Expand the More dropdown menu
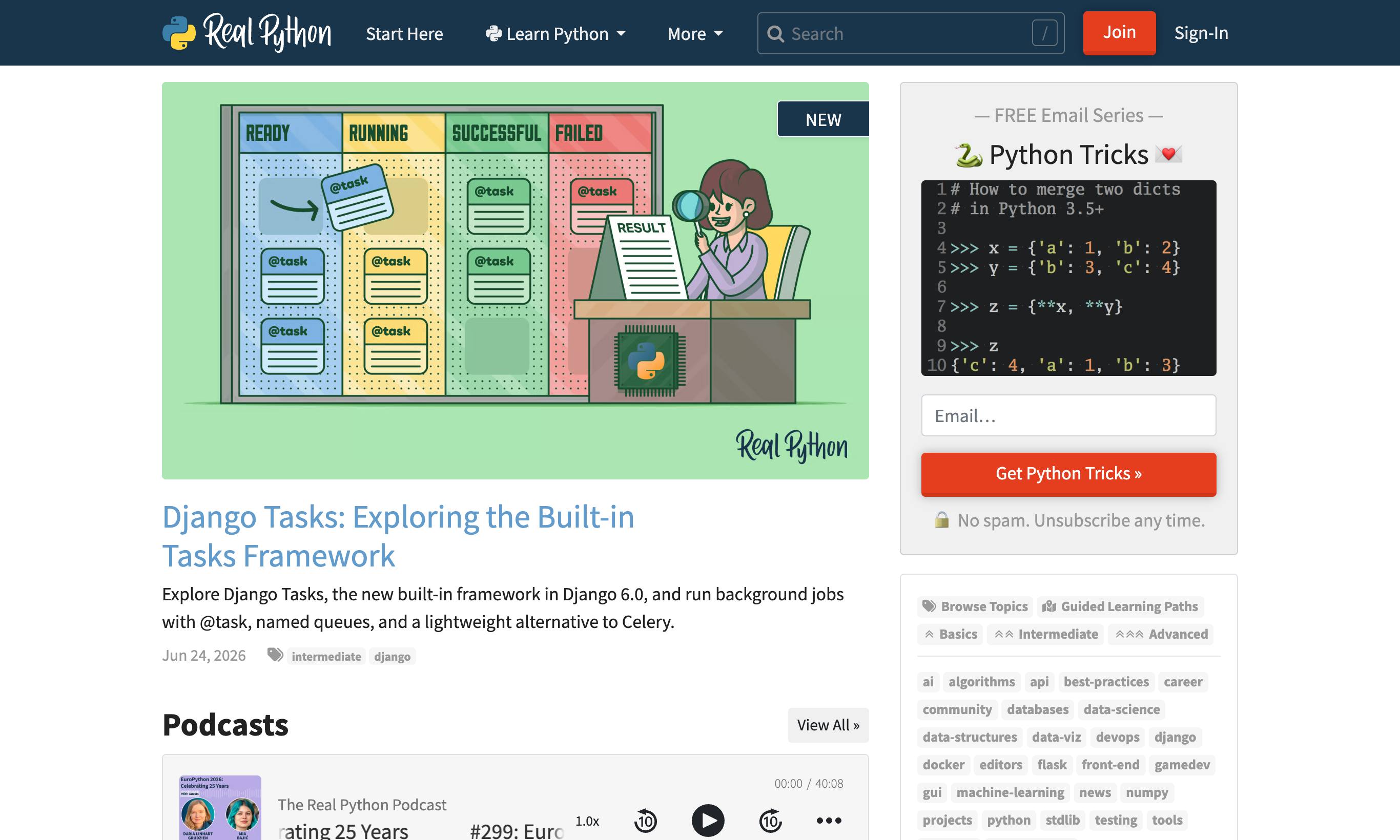Image resolution: width=1400 pixels, height=840 pixels. click(x=695, y=34)
